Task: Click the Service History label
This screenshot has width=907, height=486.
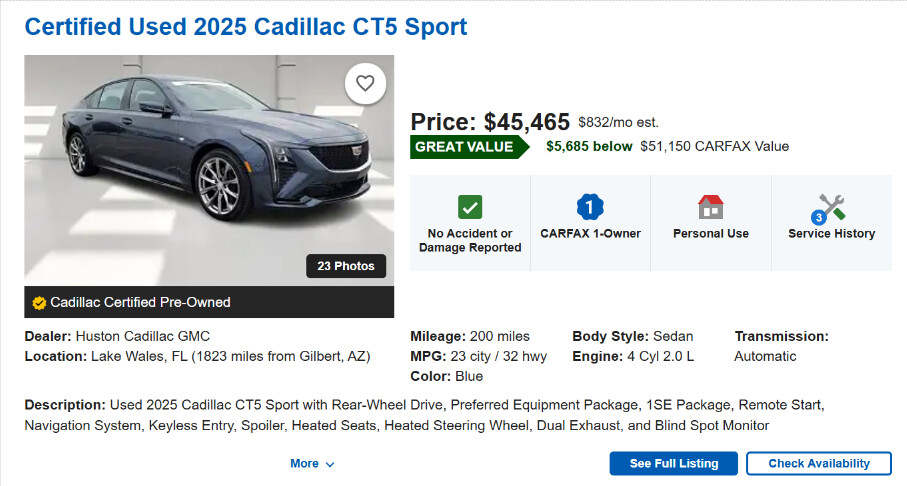Action: [831, 234]
